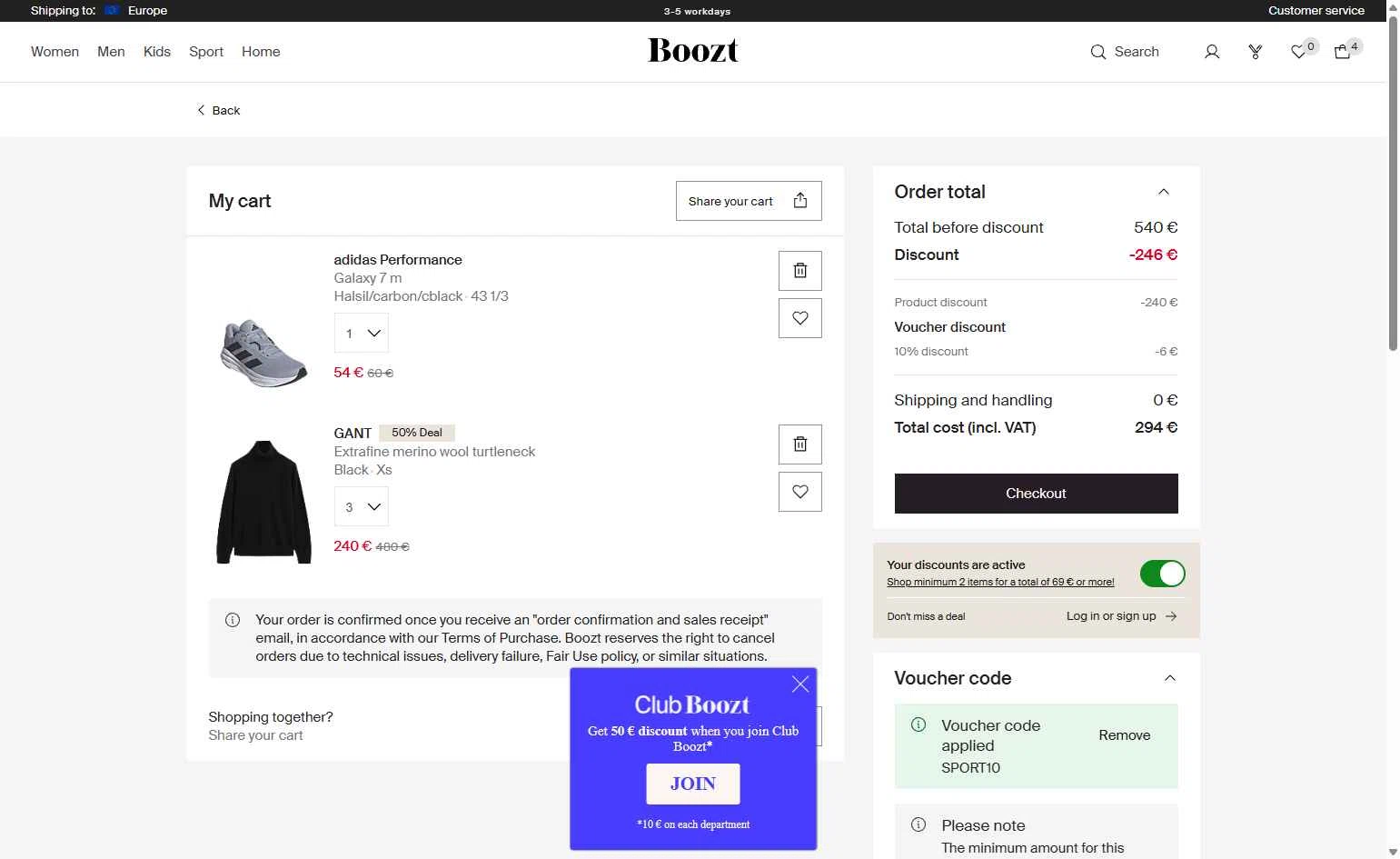The height and width of the screenshot is (859, 1400).
Task: Collapse the Order total section
Action: coord(1164,192)
